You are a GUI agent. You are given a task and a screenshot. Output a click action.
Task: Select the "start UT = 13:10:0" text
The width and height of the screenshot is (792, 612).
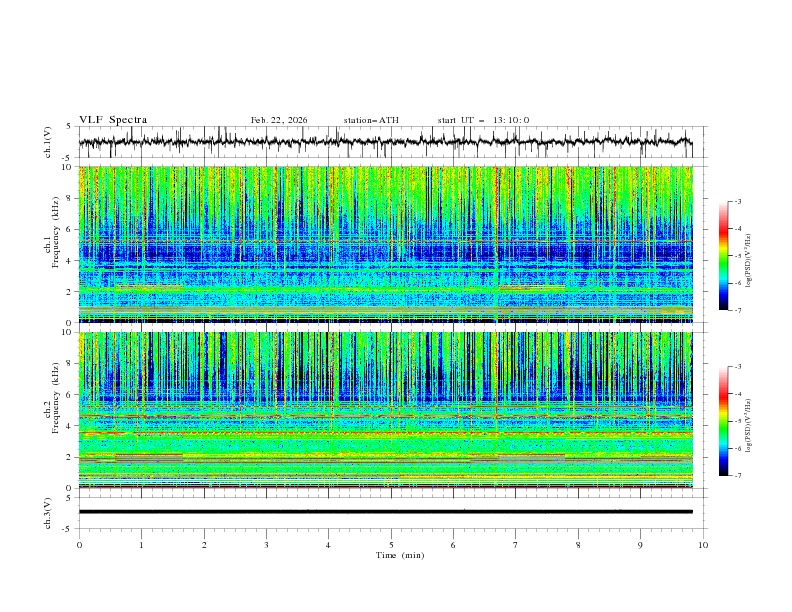483,120
